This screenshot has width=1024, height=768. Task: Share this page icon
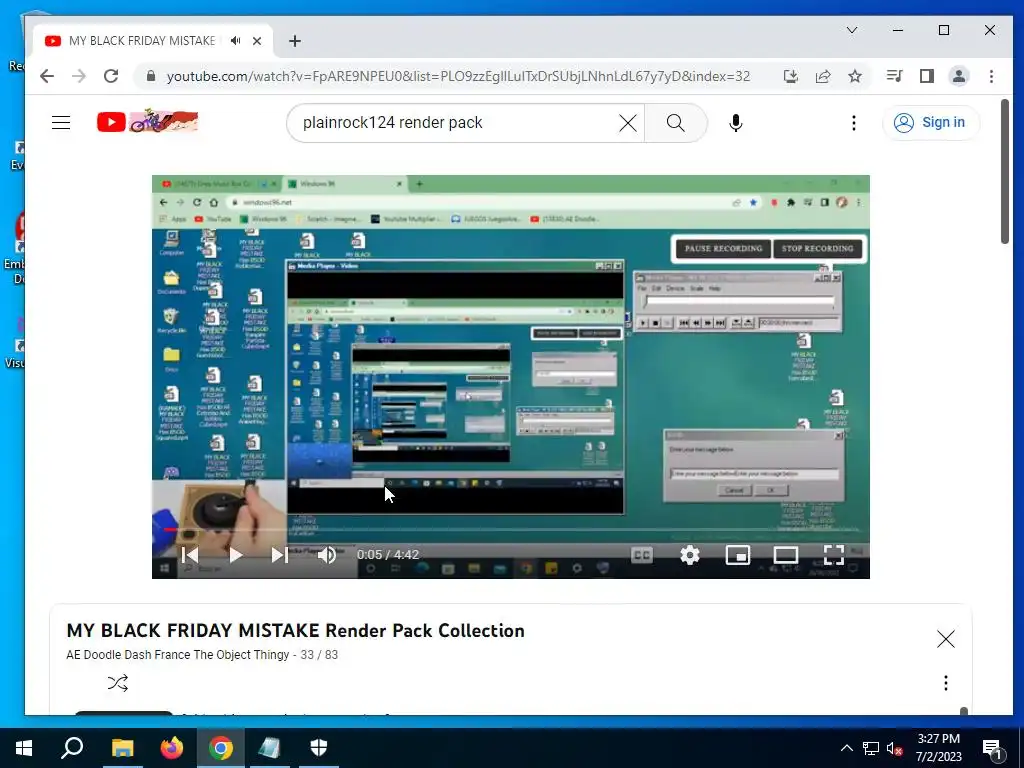[x=823, y=76]
